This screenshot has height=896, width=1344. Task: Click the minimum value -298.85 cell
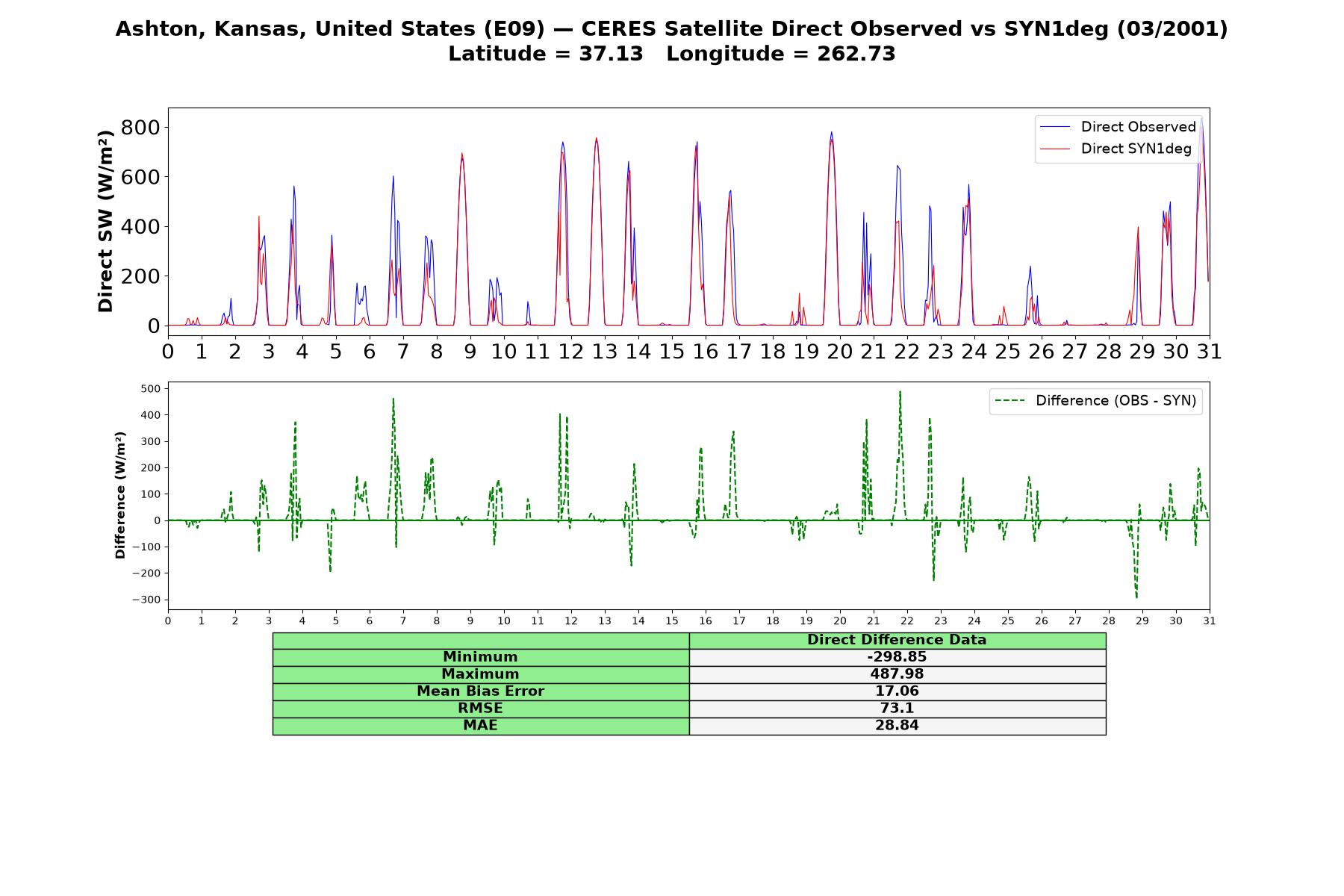[x=897, y=657]
